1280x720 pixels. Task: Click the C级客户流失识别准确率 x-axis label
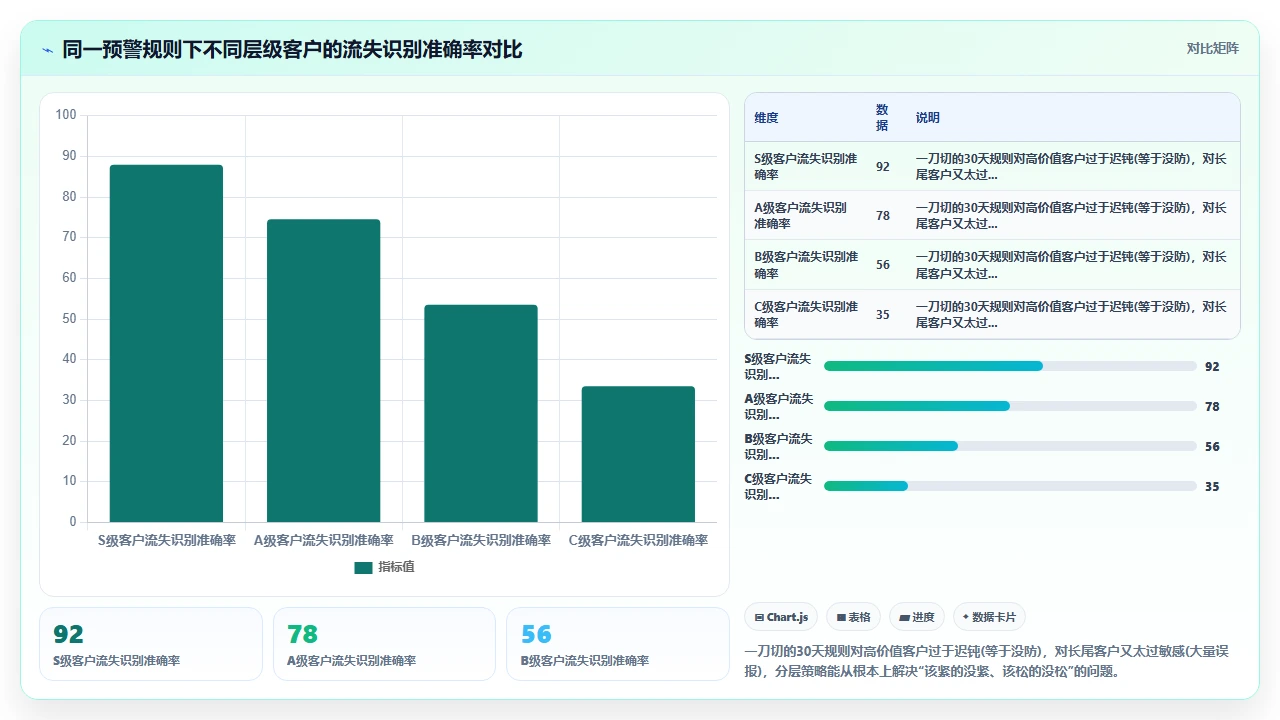click(x=638, y=540)
